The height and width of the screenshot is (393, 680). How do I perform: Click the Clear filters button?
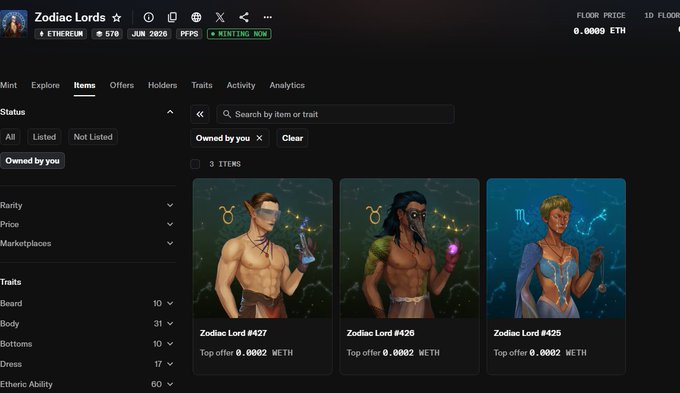click(292, 138)
